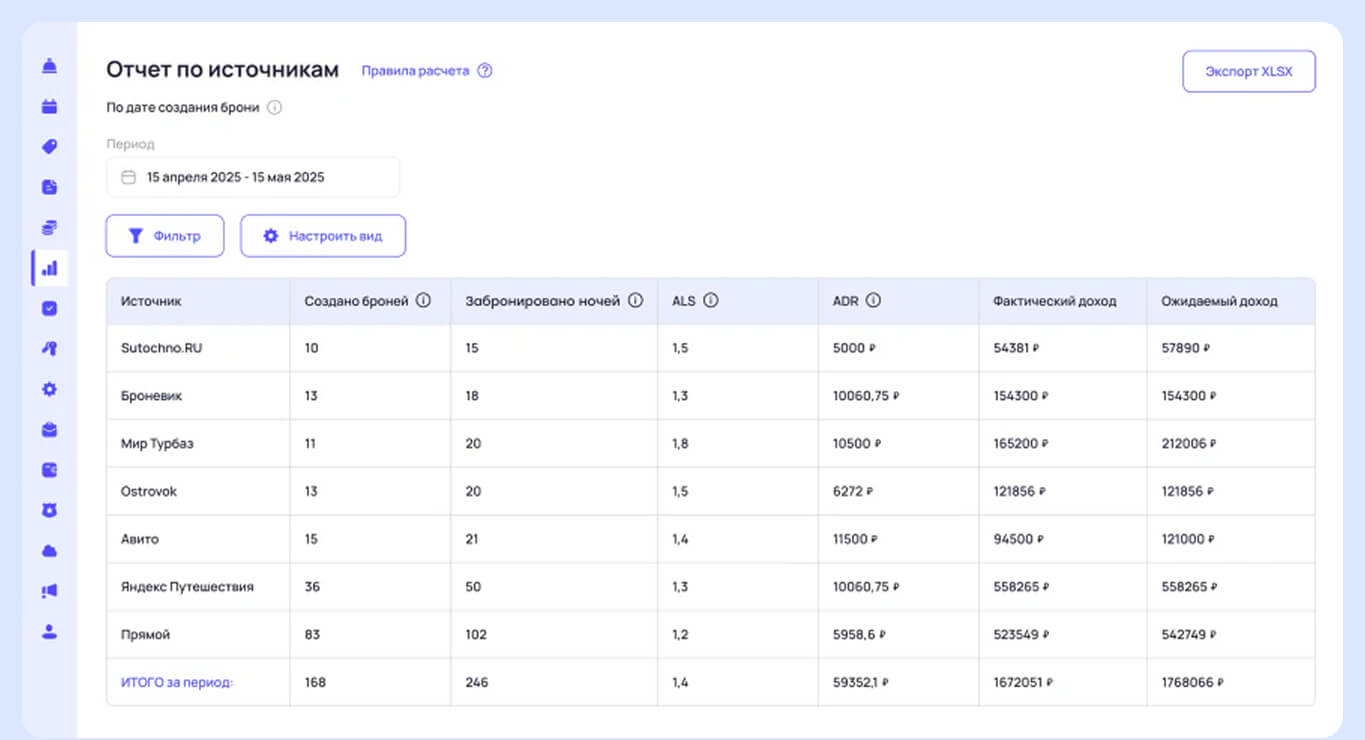Open the concierge bell sidebar icon
Image resolution: width=1365 pixels, height=740 pixels.
click(x=49, y=66)
